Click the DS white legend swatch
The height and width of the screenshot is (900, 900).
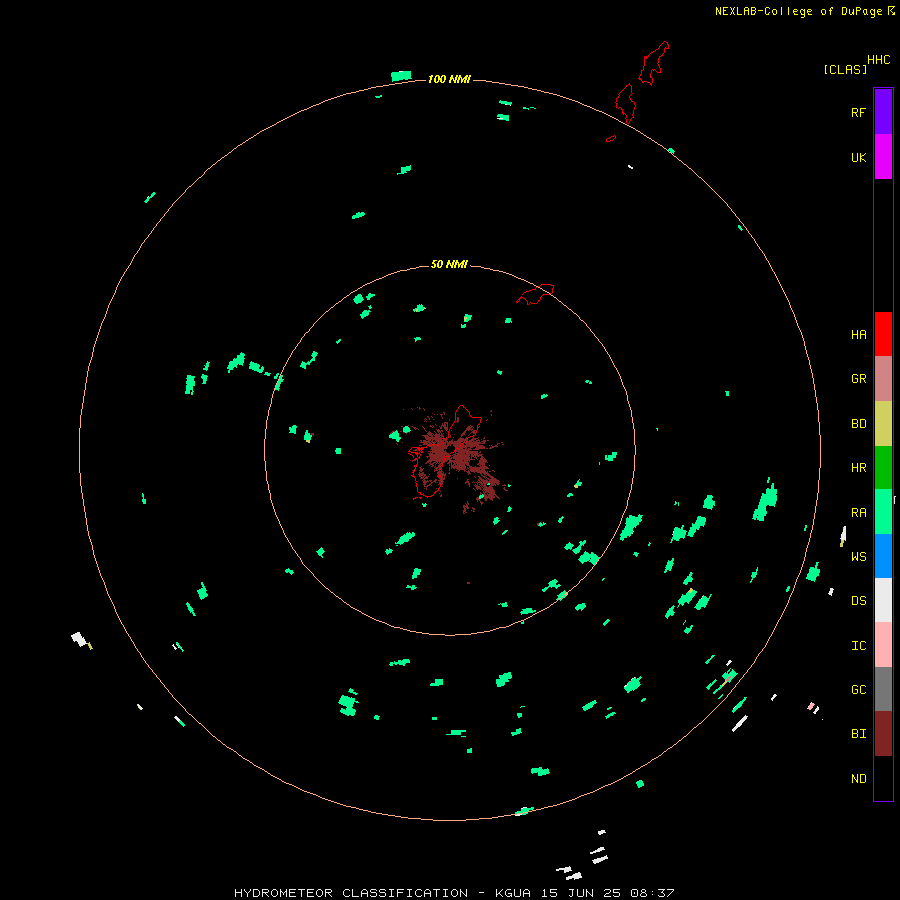click(x=883, y=600)
